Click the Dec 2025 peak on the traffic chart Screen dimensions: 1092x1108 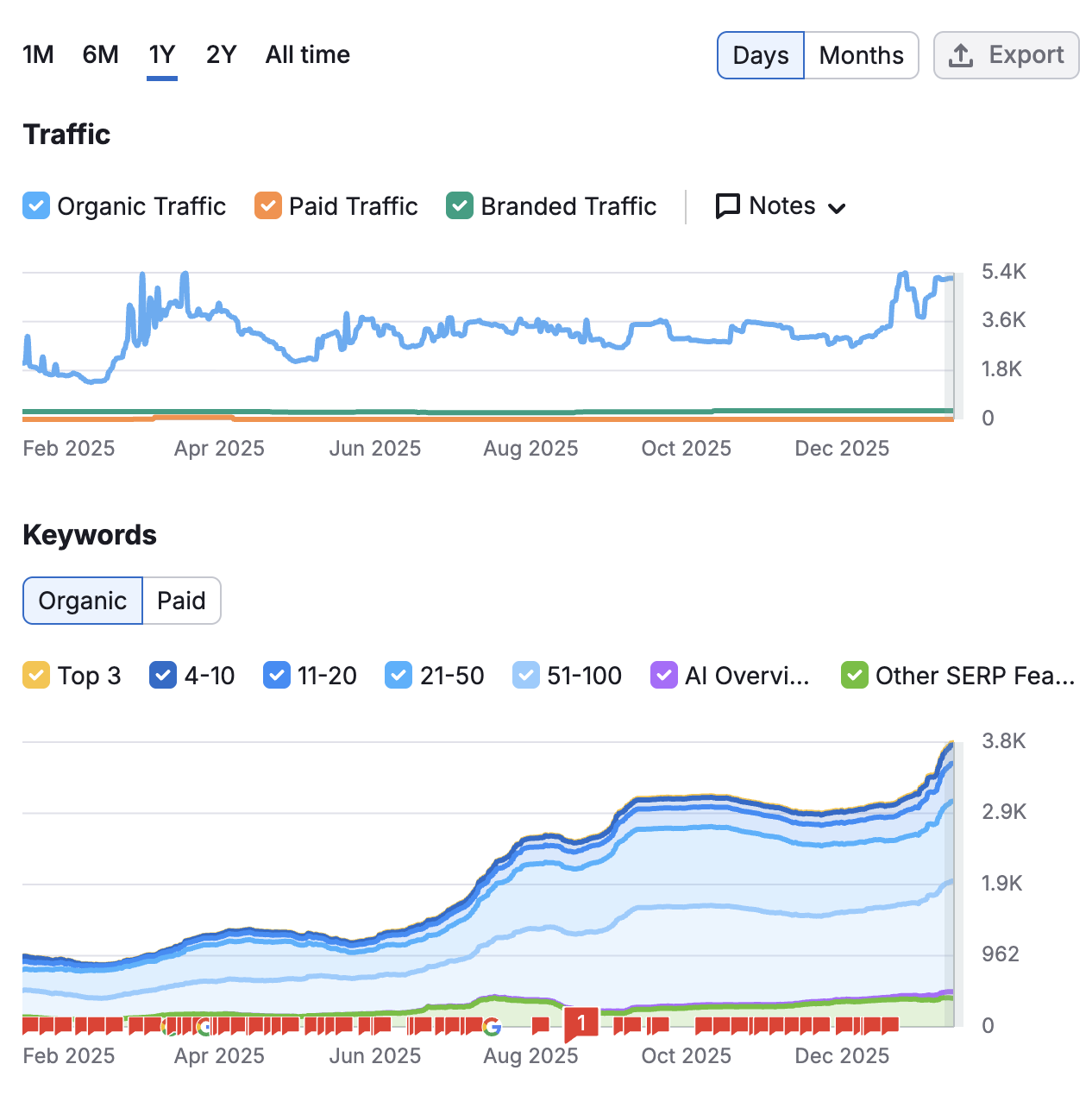(903, 274)
